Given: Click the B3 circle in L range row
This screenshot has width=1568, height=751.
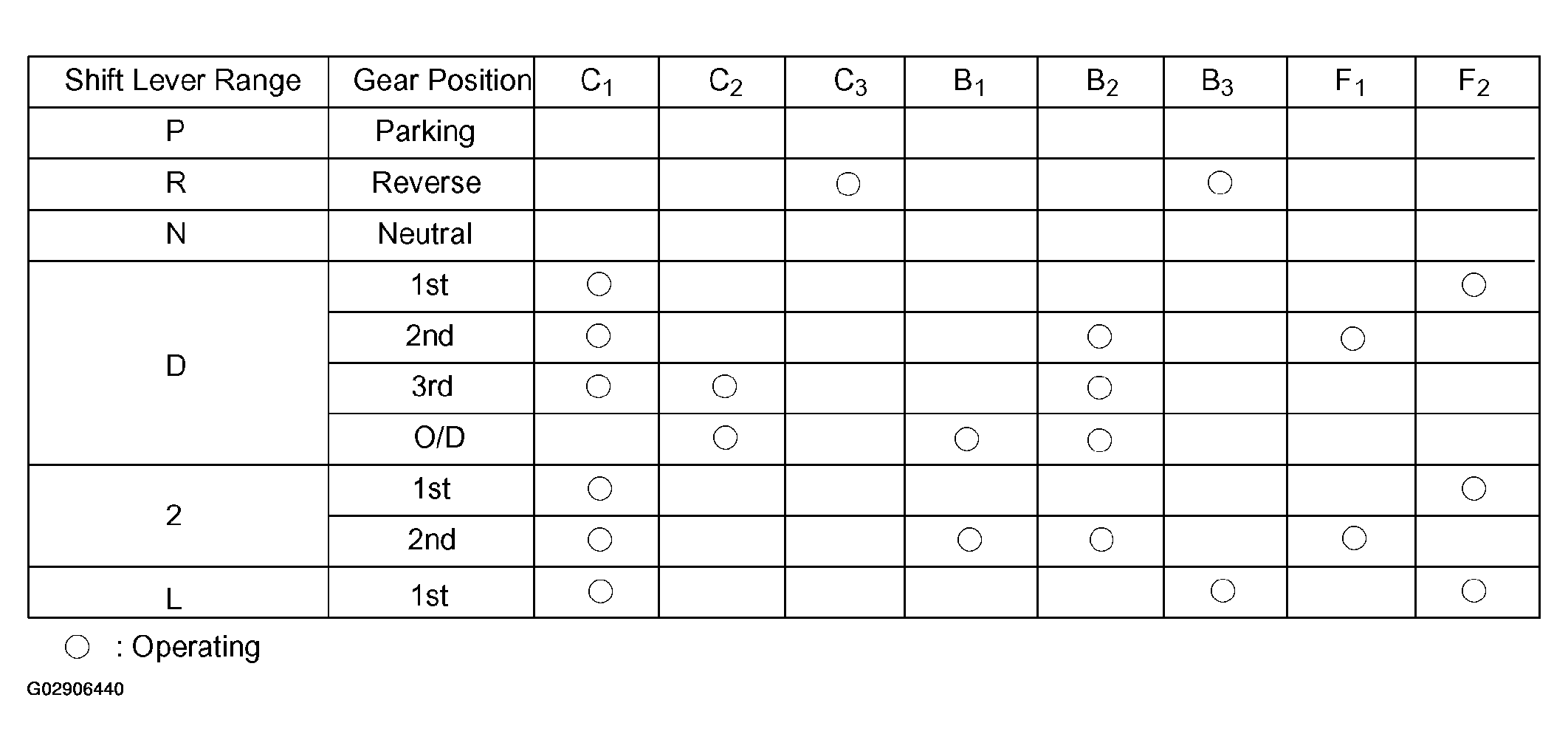Looking at the screenshot, I should (x=1223, y=591).
